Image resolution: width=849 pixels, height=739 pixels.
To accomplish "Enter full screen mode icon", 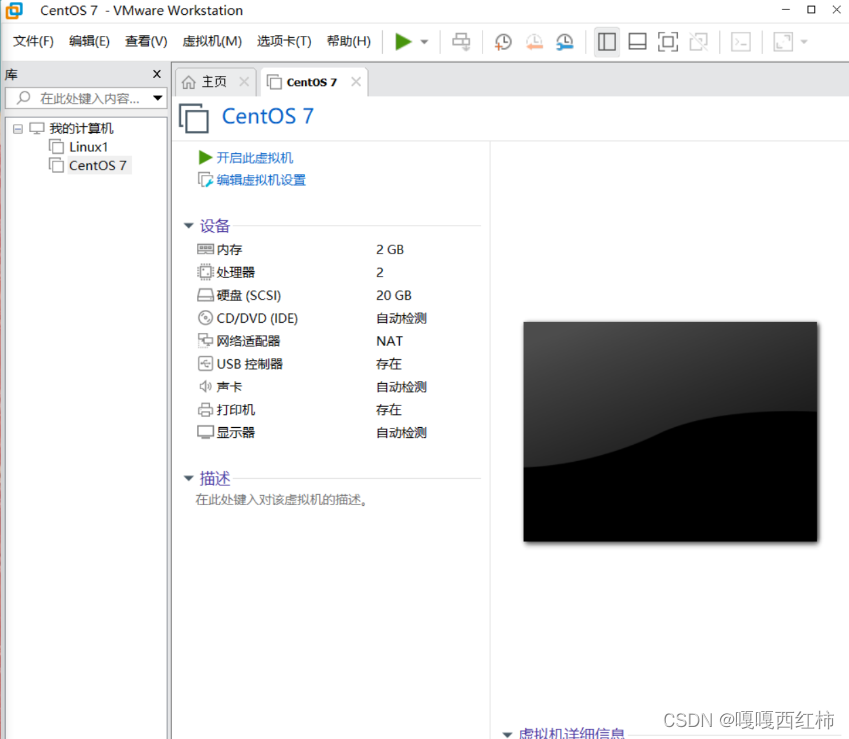I will (x=668, y=42).
